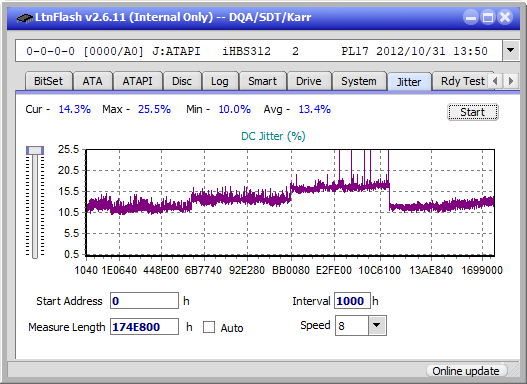Viewport: 527px width, 384px height.
Task: Expand the Speed dropdown list
Action: (x=377, y=325)
